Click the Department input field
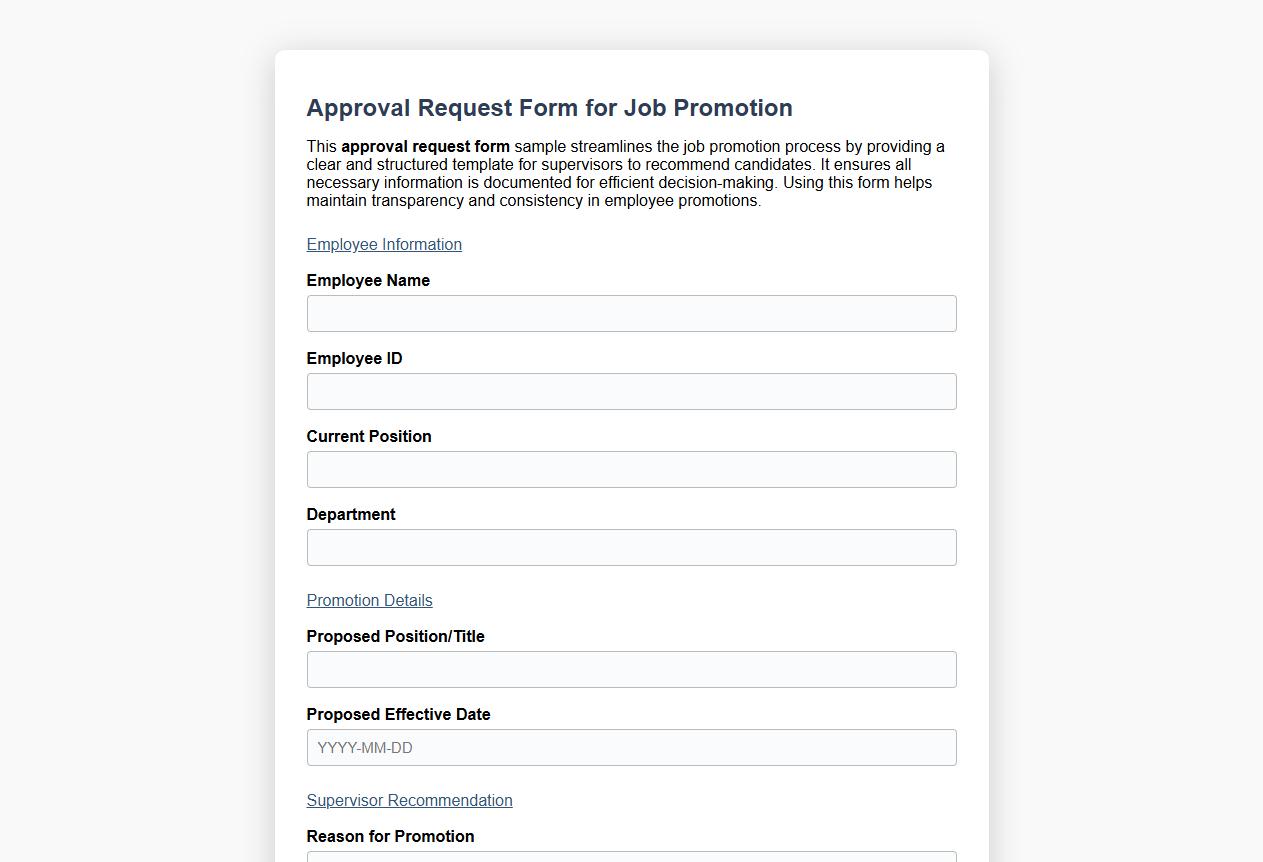The image size is (1263, 862). click(x=631, y=547)
